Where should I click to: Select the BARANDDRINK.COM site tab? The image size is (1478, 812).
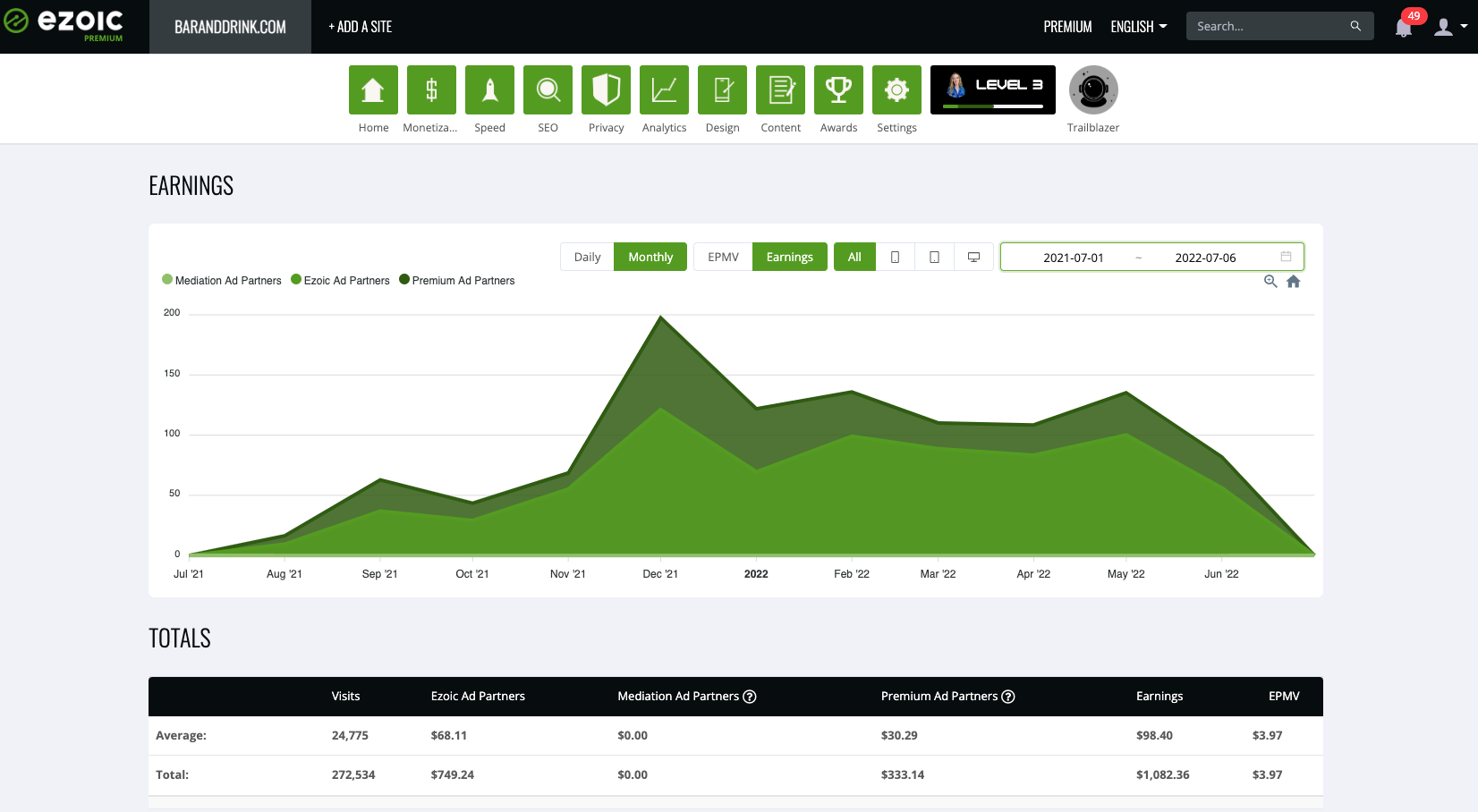pos(230,27)
